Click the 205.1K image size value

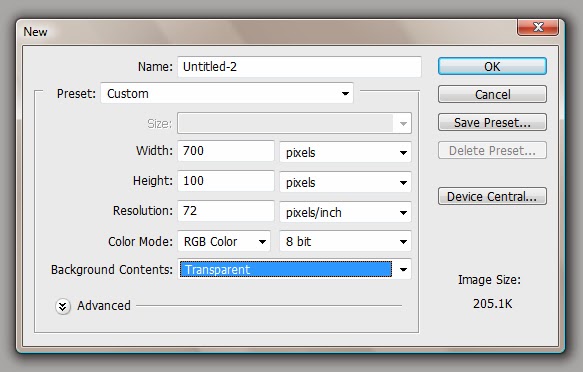(x=492, y=304)
